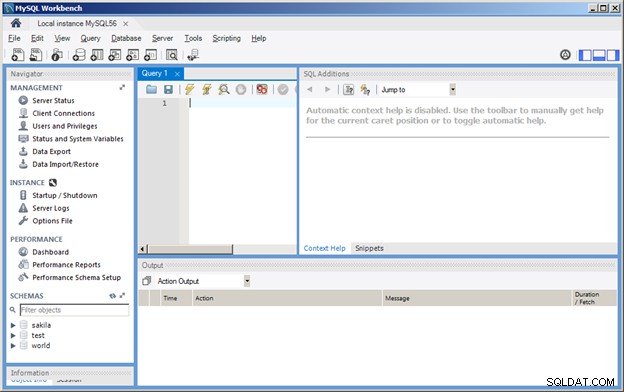624x392 pixels.
Task: Execute the whole script lightning icon
Action: tap(189, 90)
